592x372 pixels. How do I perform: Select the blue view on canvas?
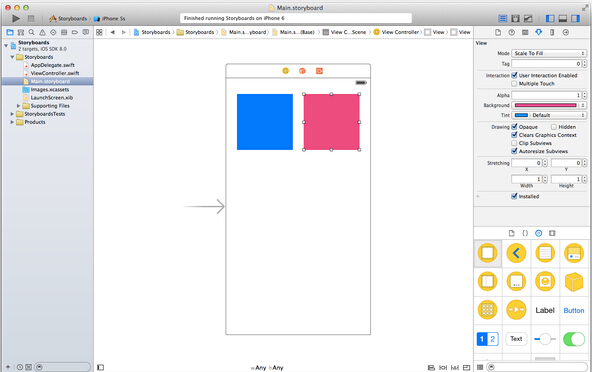point(265,122)
